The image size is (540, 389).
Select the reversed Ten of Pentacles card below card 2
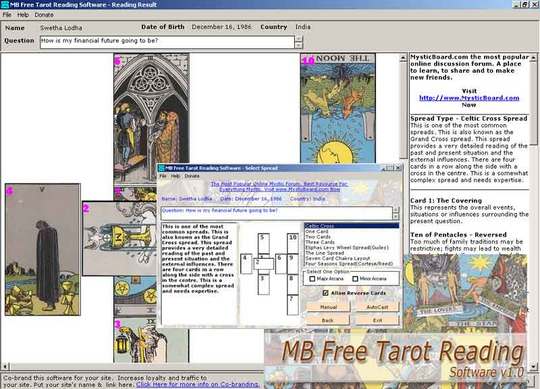point(135,296)
